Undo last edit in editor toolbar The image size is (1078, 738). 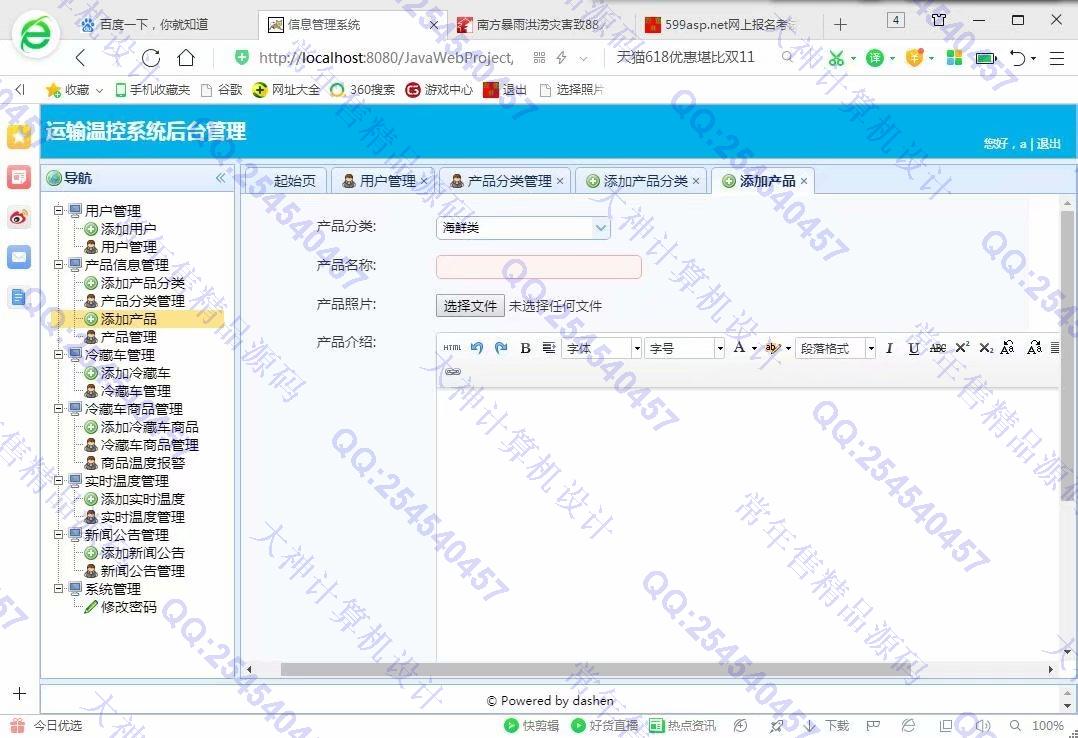click(x=476, y=348)
